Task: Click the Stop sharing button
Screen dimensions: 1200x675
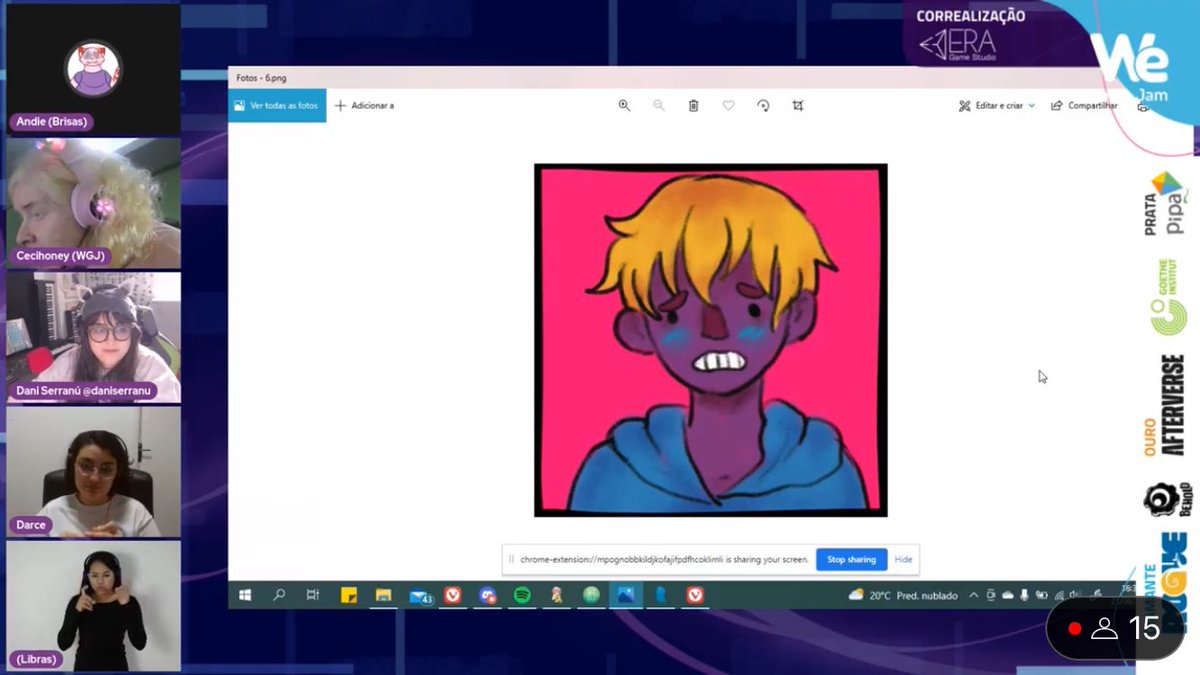Action: [x=851, y=559]
